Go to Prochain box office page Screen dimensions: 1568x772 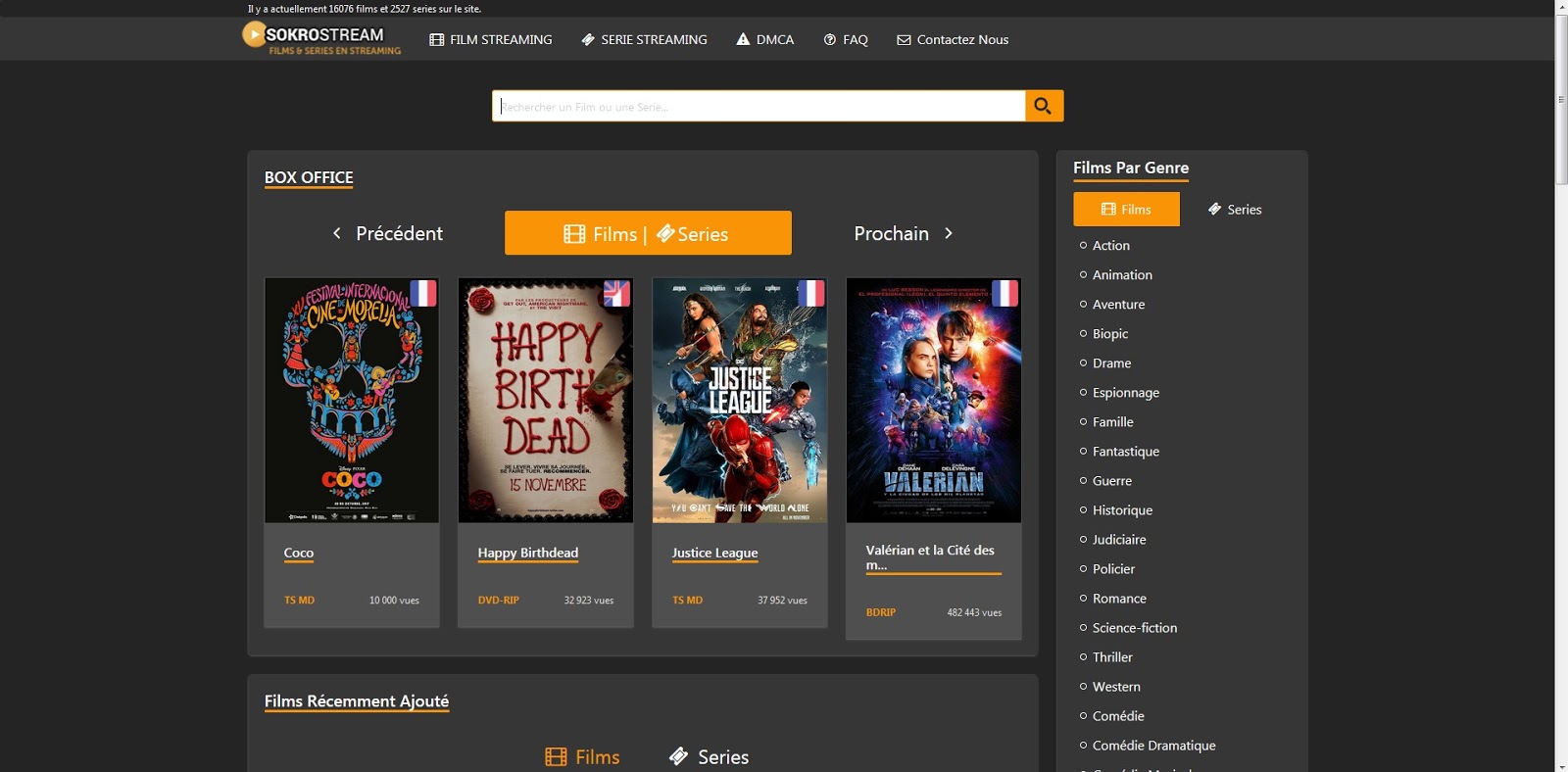[904, 233]
